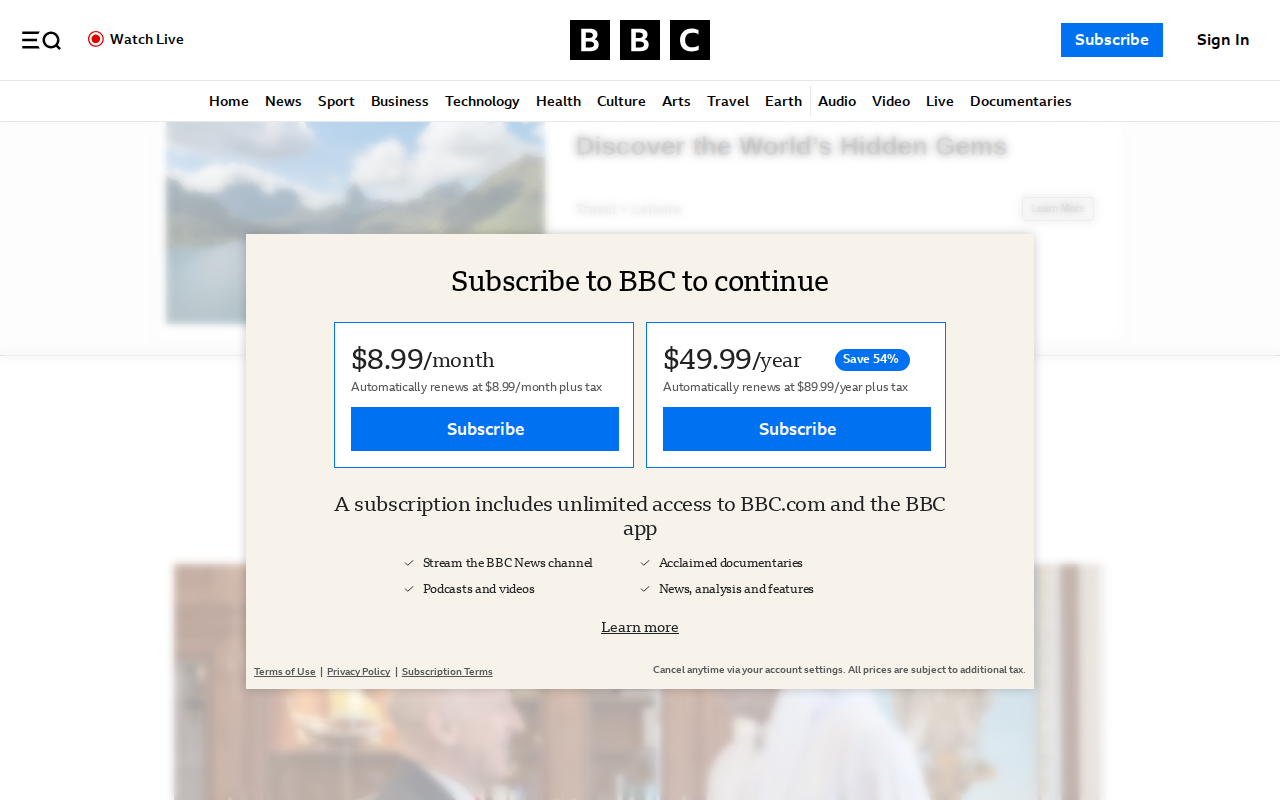Select Technology in the navigation
Screen dimensions: 1280x800
pyautogui.click(x=482, y=101)
